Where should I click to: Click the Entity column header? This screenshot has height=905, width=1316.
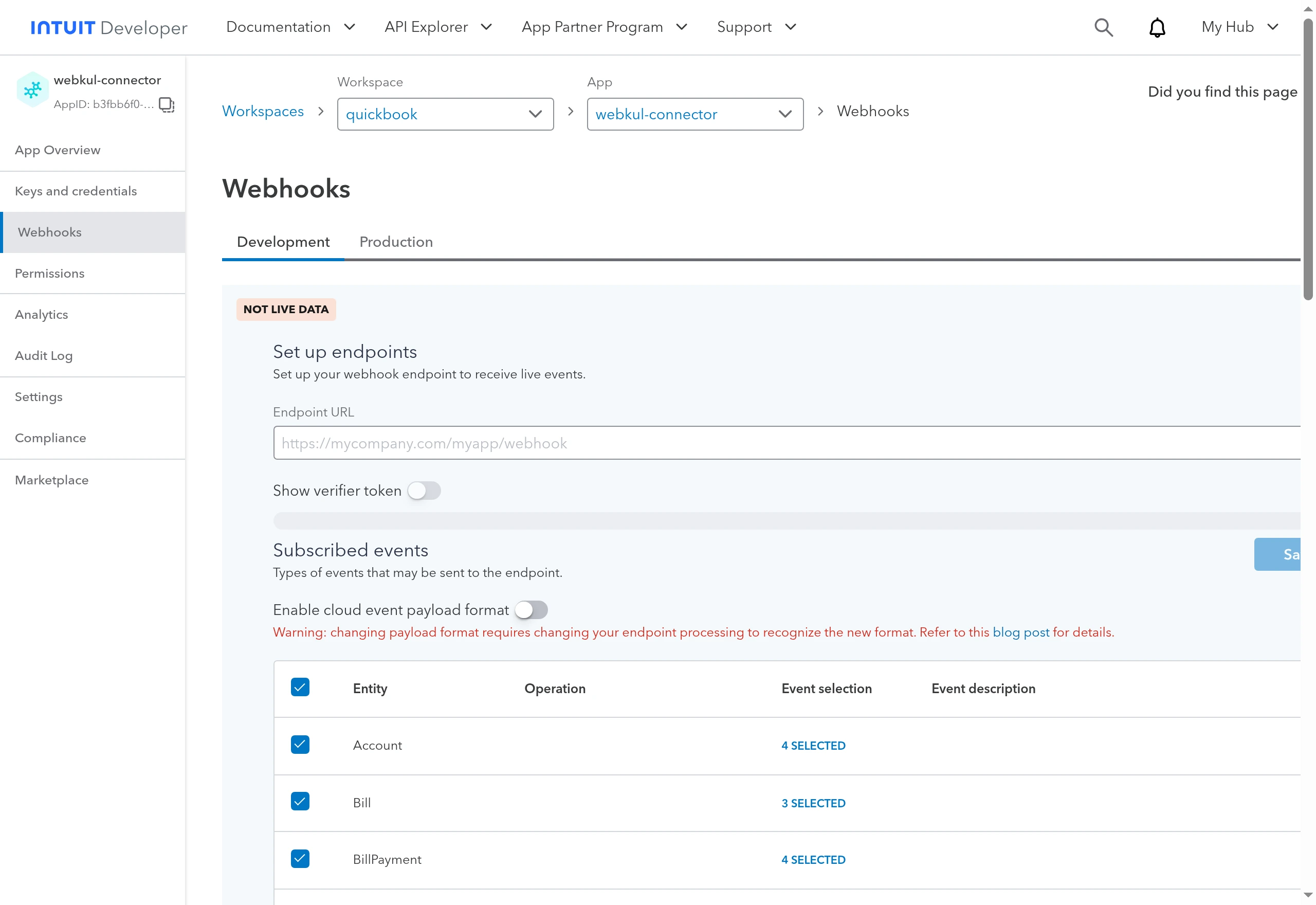point(370,689)
